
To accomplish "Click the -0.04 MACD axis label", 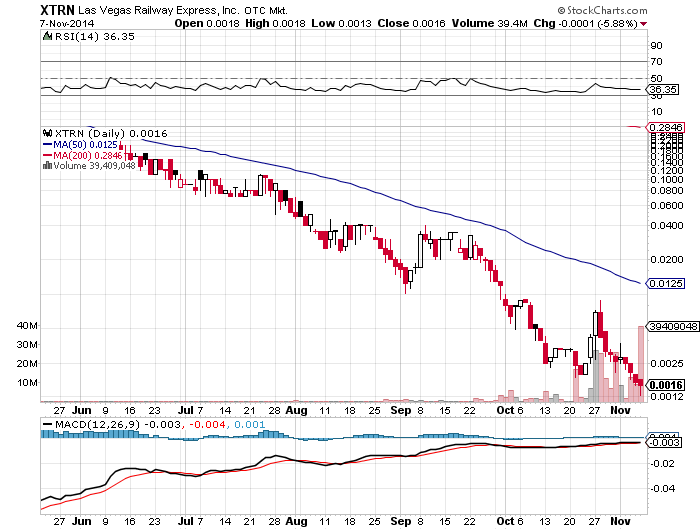I will tap(662, 488).
